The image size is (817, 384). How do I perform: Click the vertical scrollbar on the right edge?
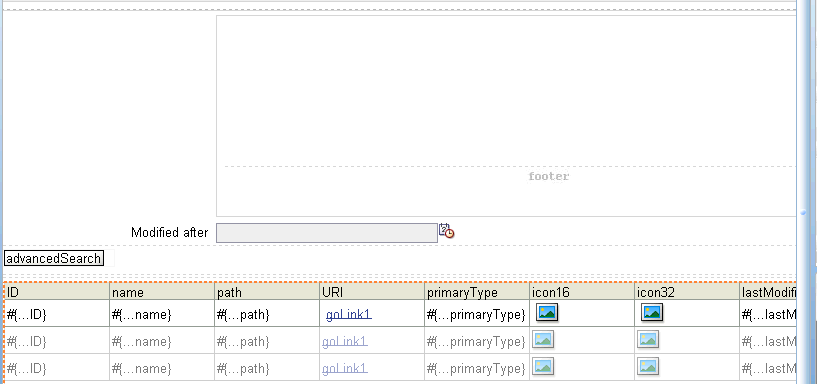803,192
